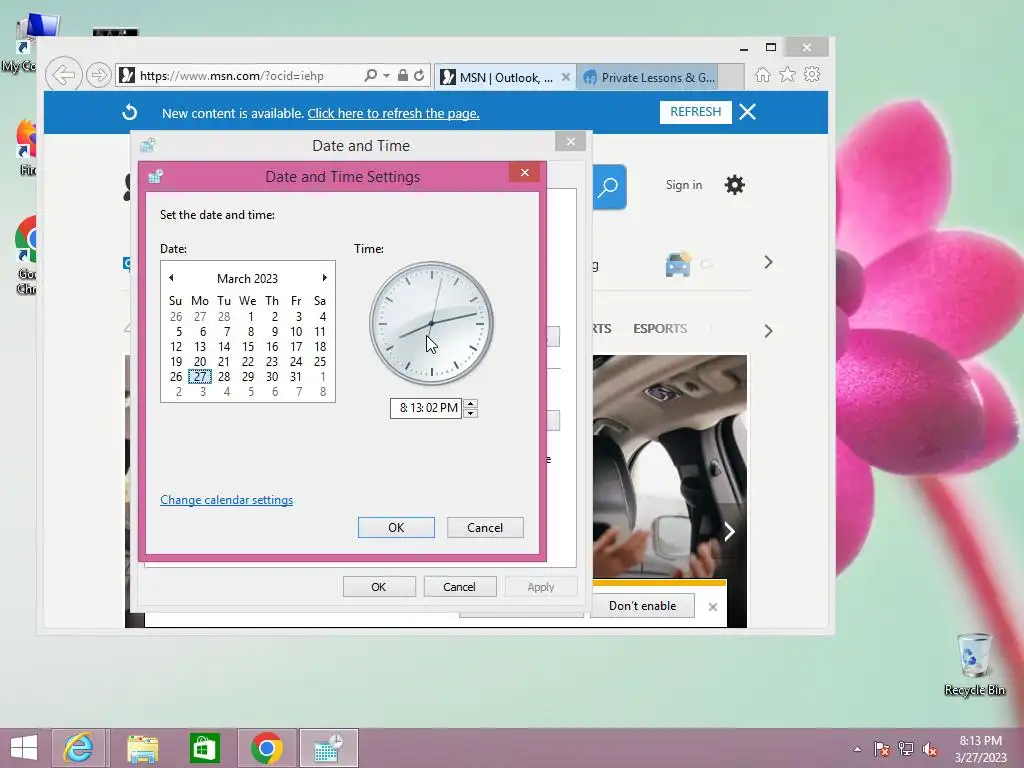Image resolution: width=1024 pixels, height=768 pixels.
Task: Click March 2023 calendar header
Action: (x=247, y=278)
